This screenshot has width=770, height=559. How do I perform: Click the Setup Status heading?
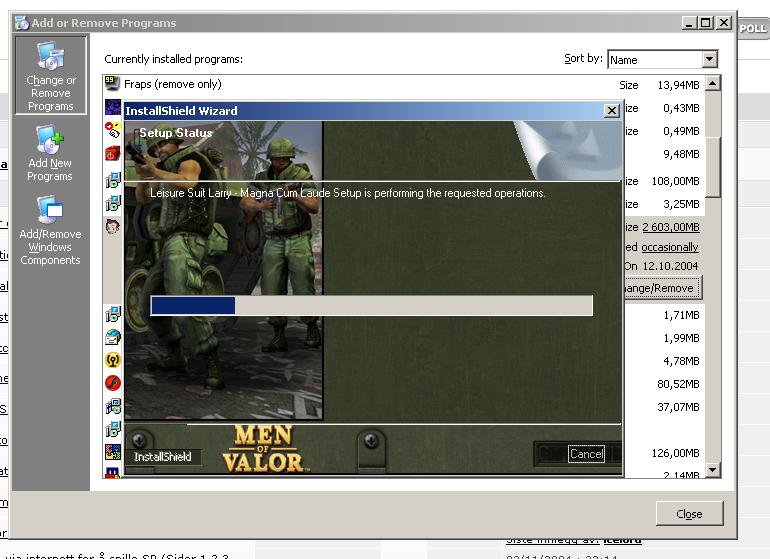[x=176, y=133]
